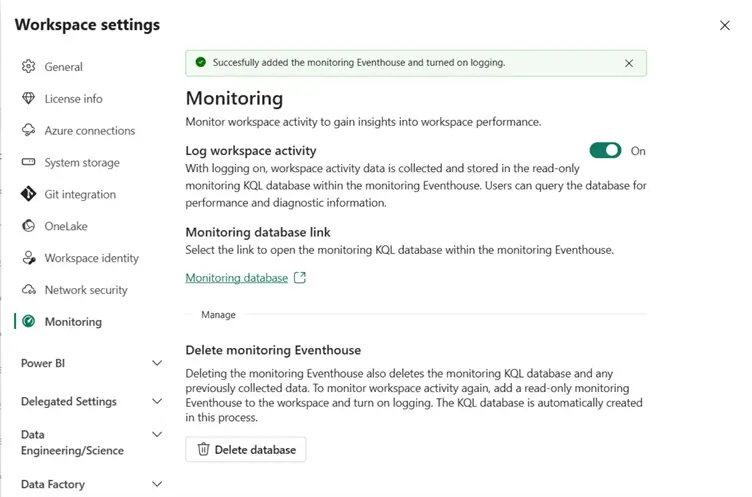Image resolution: width=752 pixels, height=497 pixels.
Task: Click the Git integration icon
Action: (x=28, y=195)
